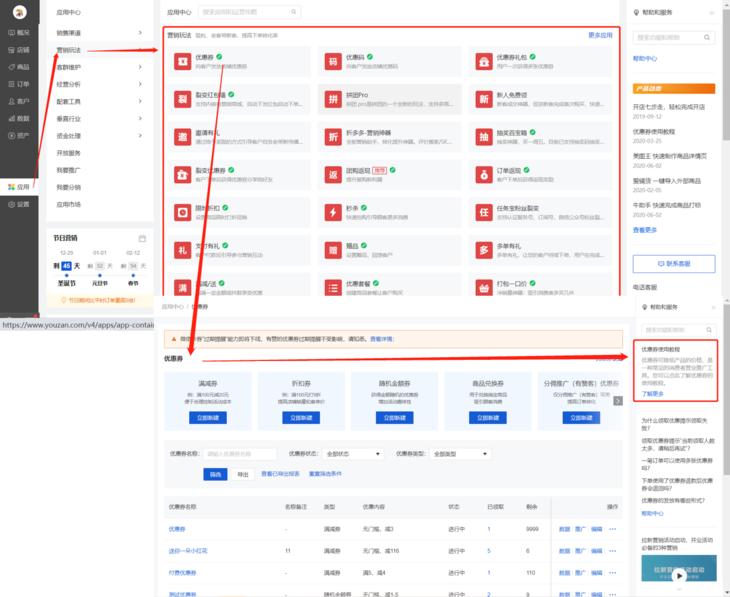Screen dimensions: 730x597
Task: Open the 邀请有礼 app icon
Action: [x=182, y=137]
